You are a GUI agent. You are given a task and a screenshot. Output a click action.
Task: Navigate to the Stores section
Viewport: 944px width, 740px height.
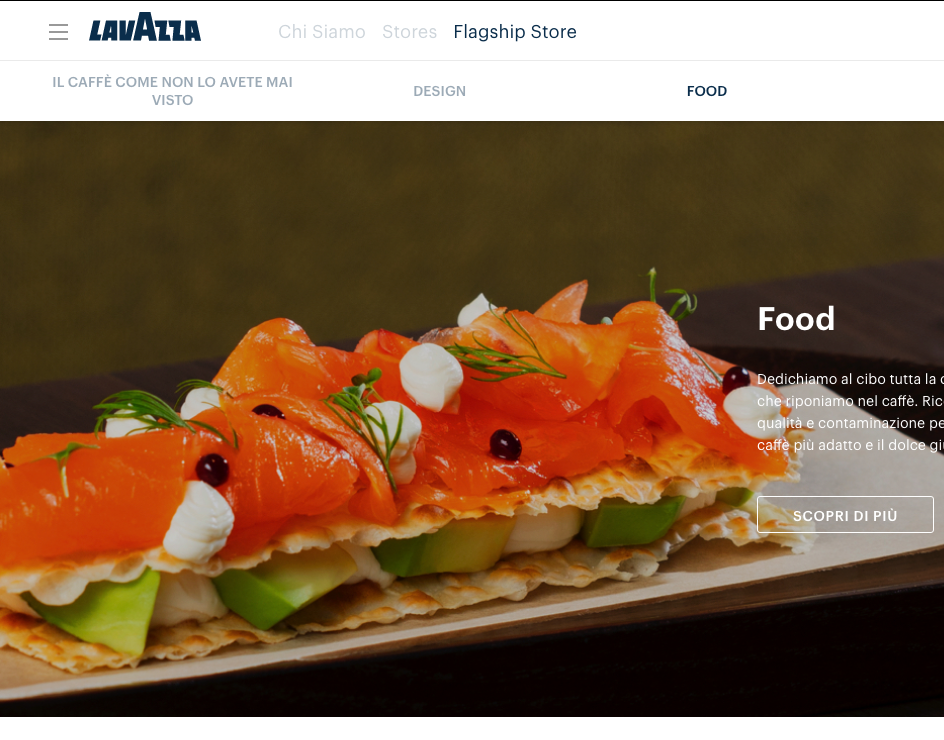409,31
